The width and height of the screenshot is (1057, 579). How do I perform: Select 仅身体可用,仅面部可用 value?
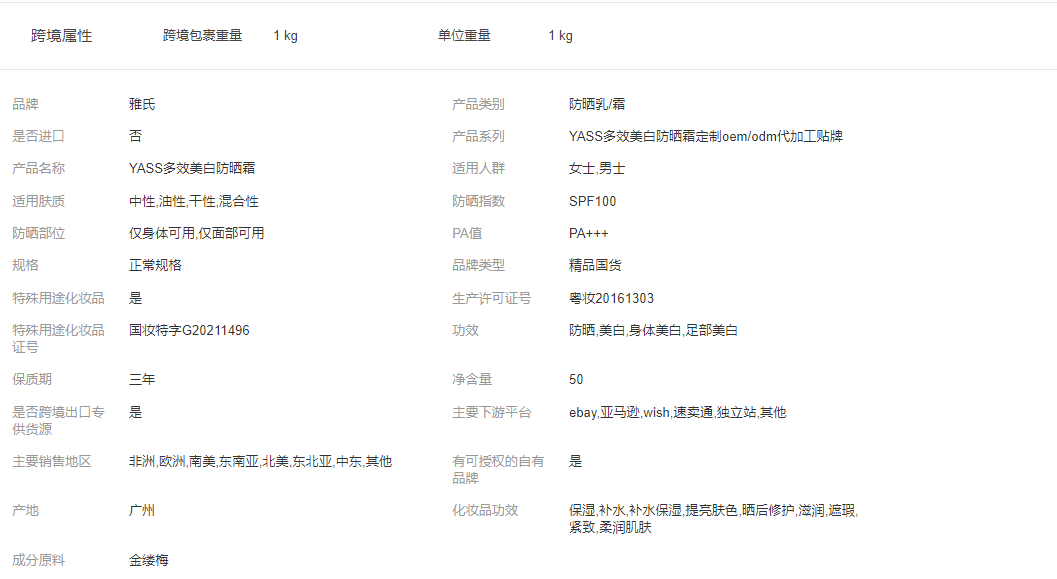point(196,233)
